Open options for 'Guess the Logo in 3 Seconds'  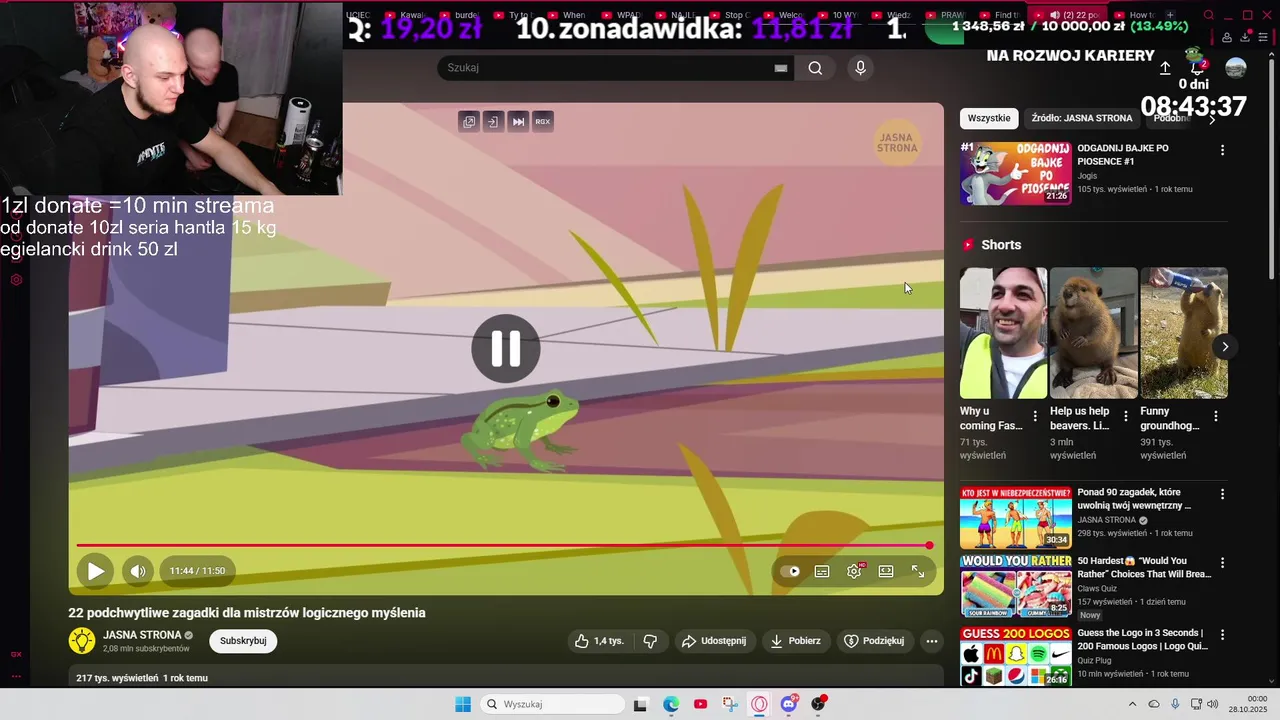(x=1222, y=634)
